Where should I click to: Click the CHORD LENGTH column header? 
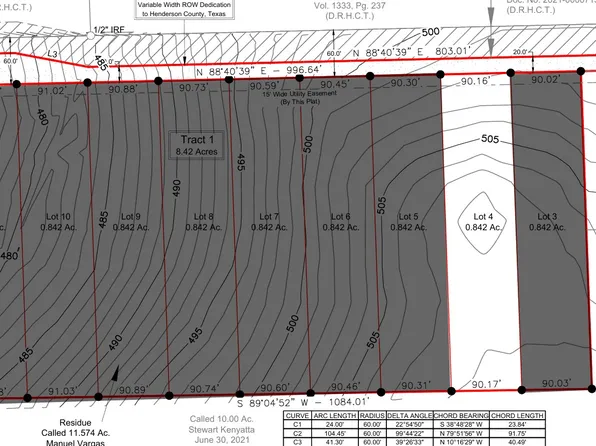coord(517,416)
